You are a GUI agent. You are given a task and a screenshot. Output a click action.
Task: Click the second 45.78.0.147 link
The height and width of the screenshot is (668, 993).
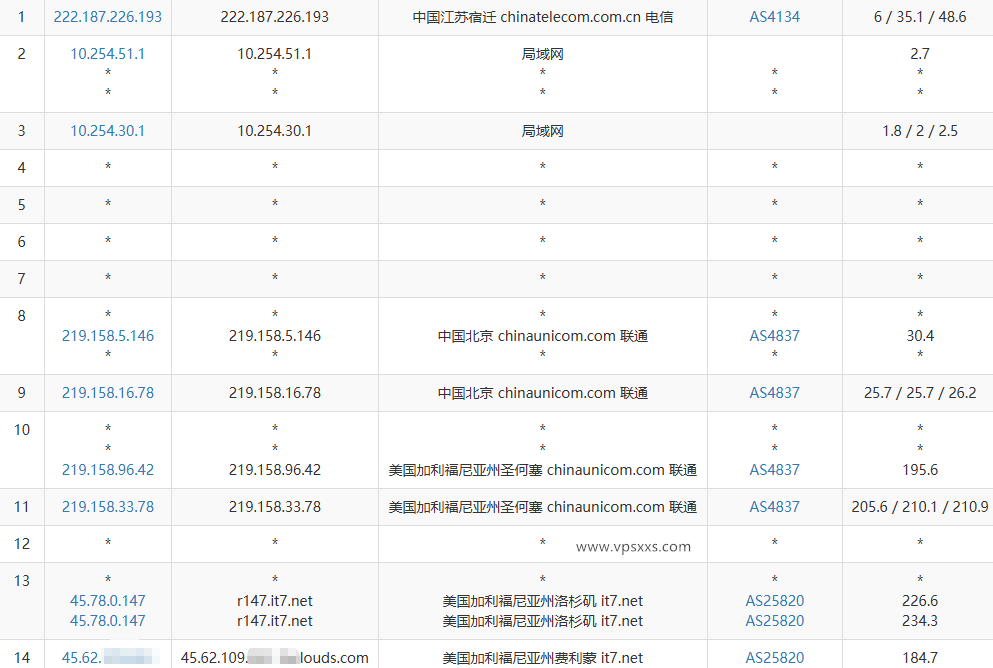tap(108, 621)
